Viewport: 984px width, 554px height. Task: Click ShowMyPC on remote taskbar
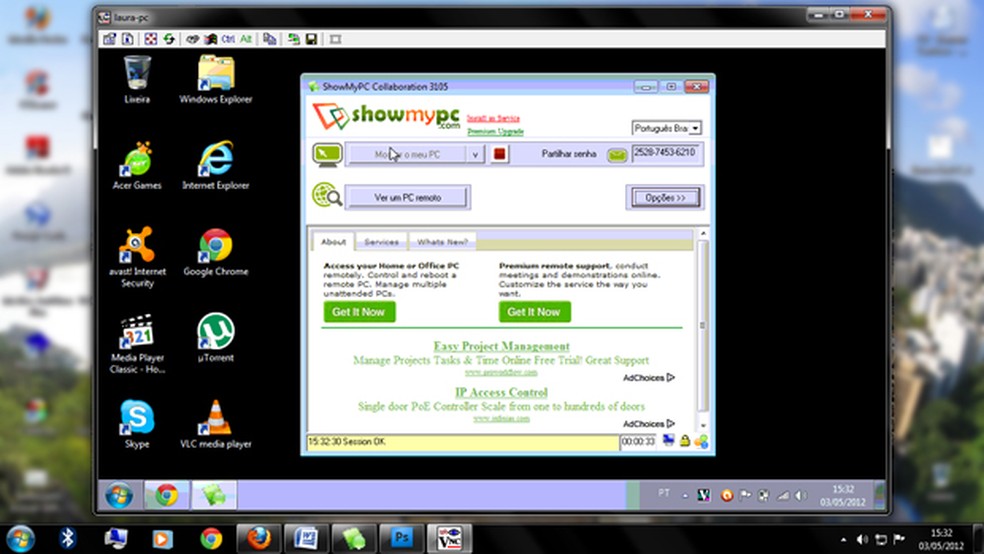tap(214, 495)
